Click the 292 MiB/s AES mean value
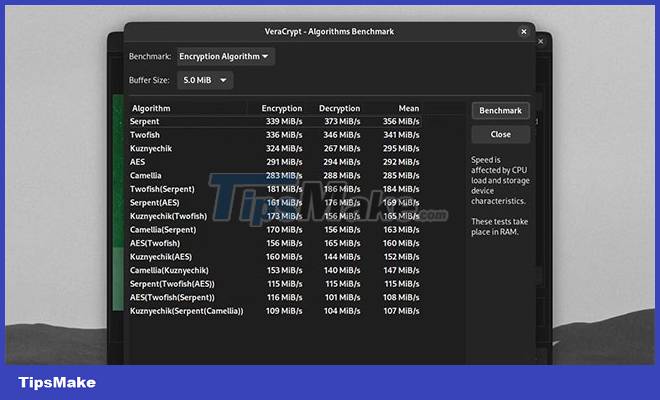 point(401,162)
